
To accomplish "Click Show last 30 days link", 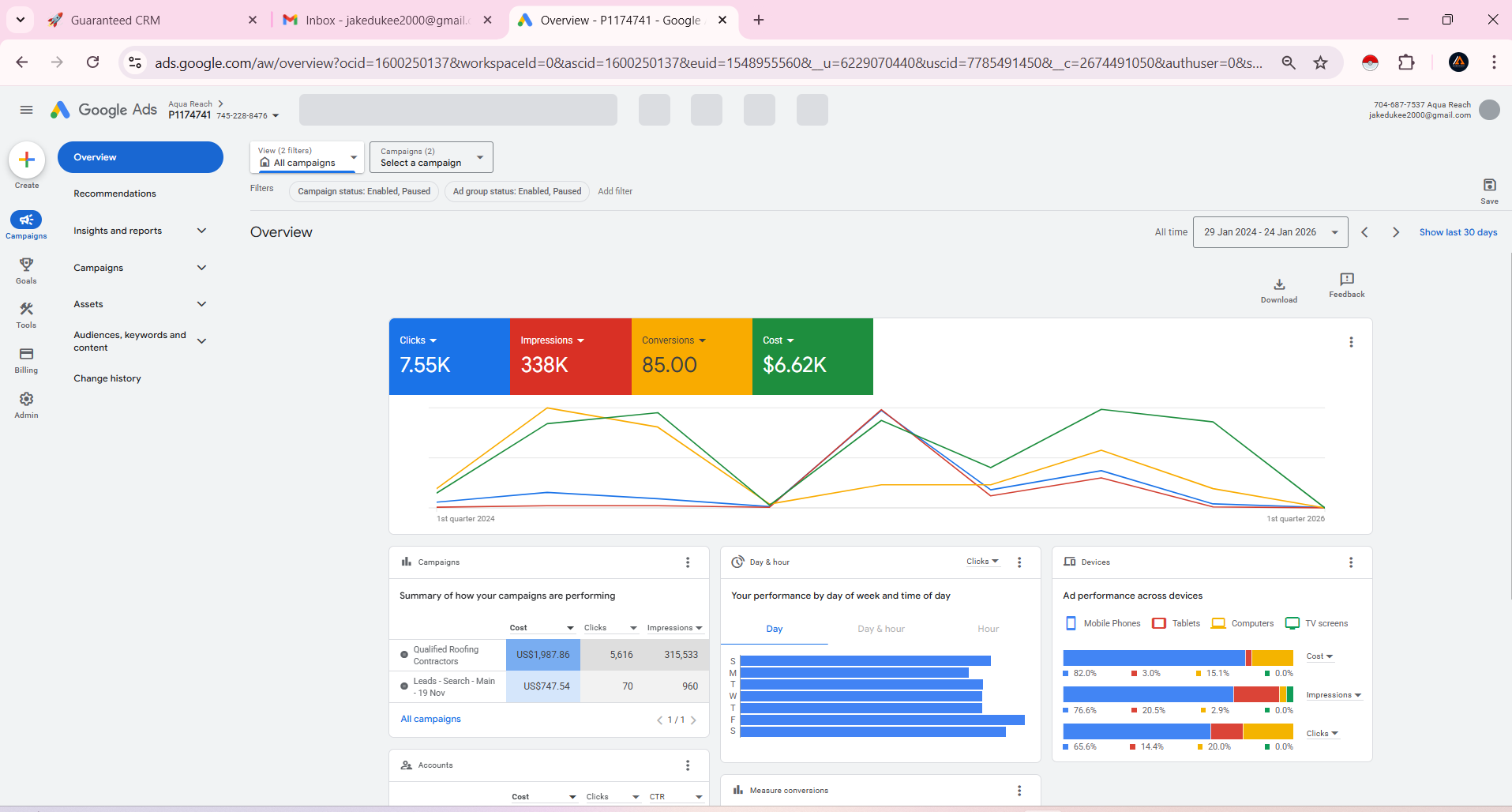I will click(1458, 232).
